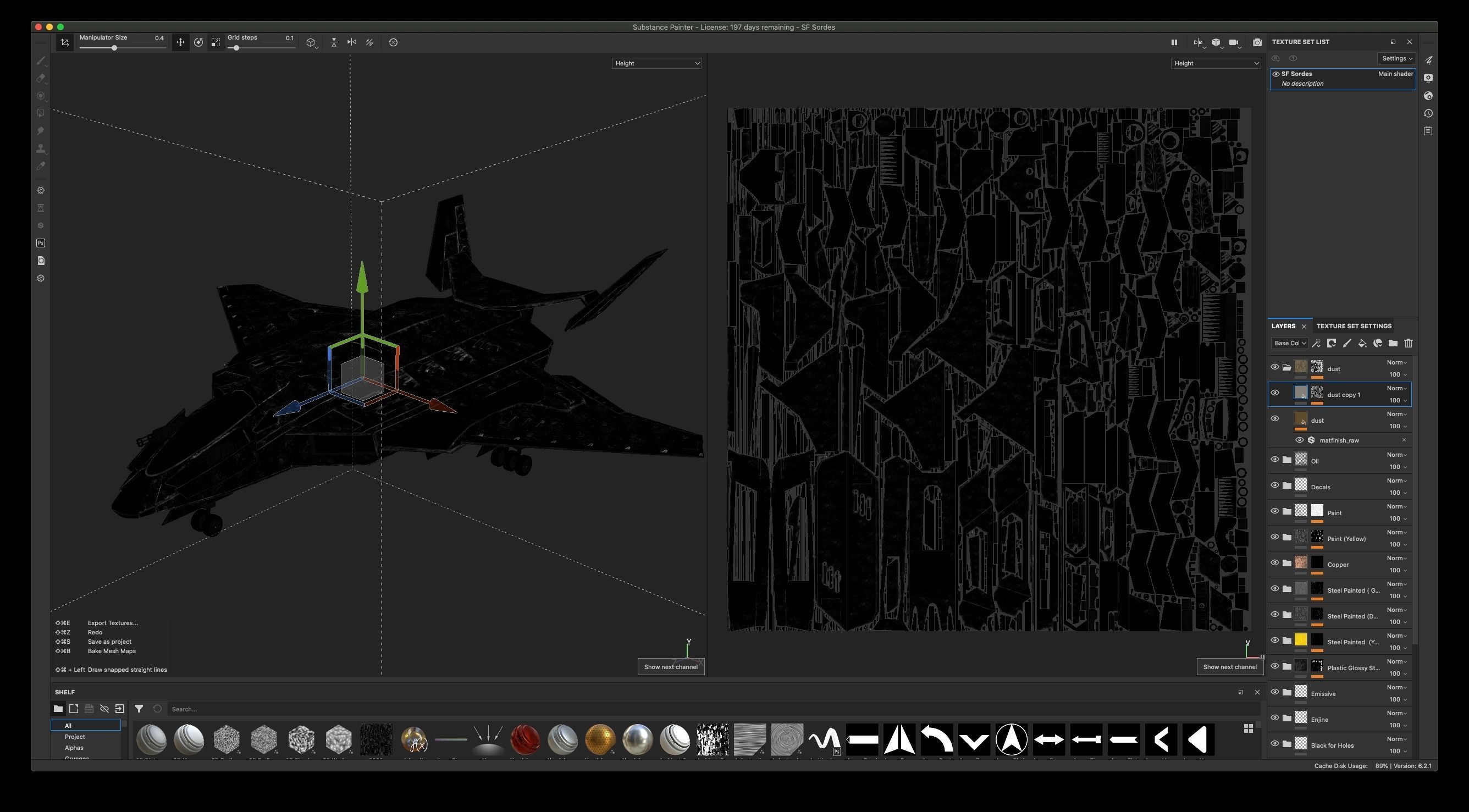Click the vertical flip icon in top toolbar
Image resolution: width=1469 pixels, height=812 pixels.
pyautogui.click(x=334, y=42)
